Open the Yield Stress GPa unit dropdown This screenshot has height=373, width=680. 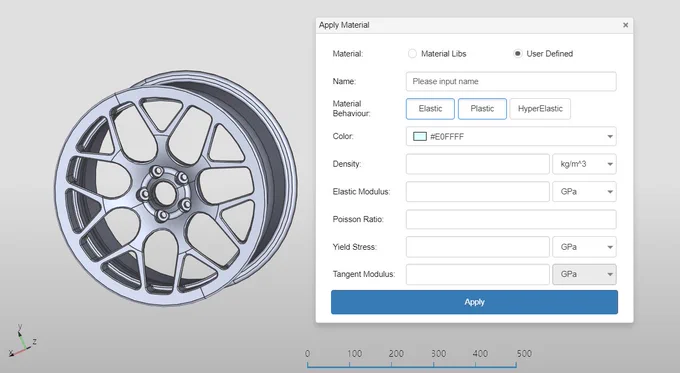click(x=584, y=247)
